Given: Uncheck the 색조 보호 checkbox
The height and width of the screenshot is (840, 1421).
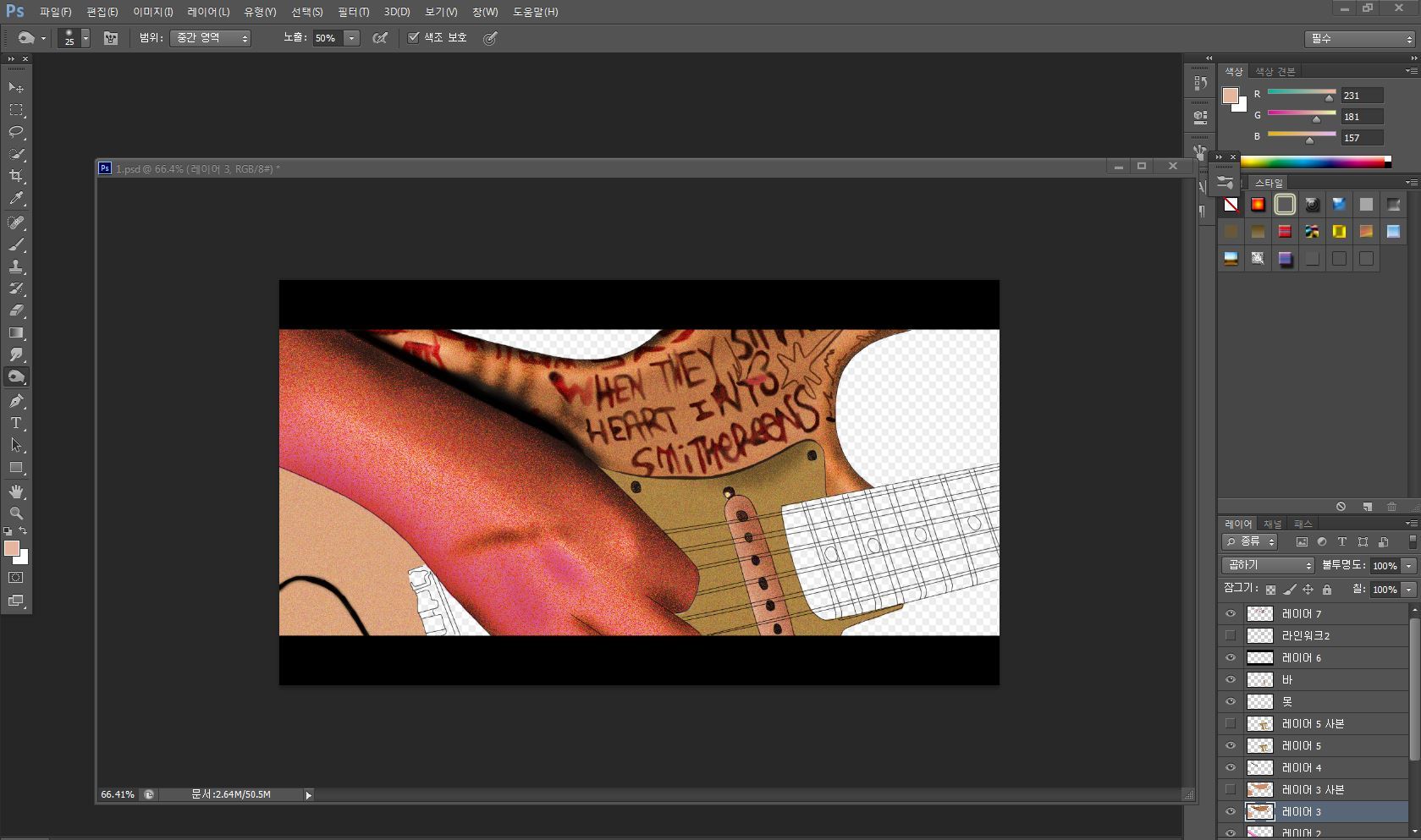Looking at the screenshot, I should 414,37.
